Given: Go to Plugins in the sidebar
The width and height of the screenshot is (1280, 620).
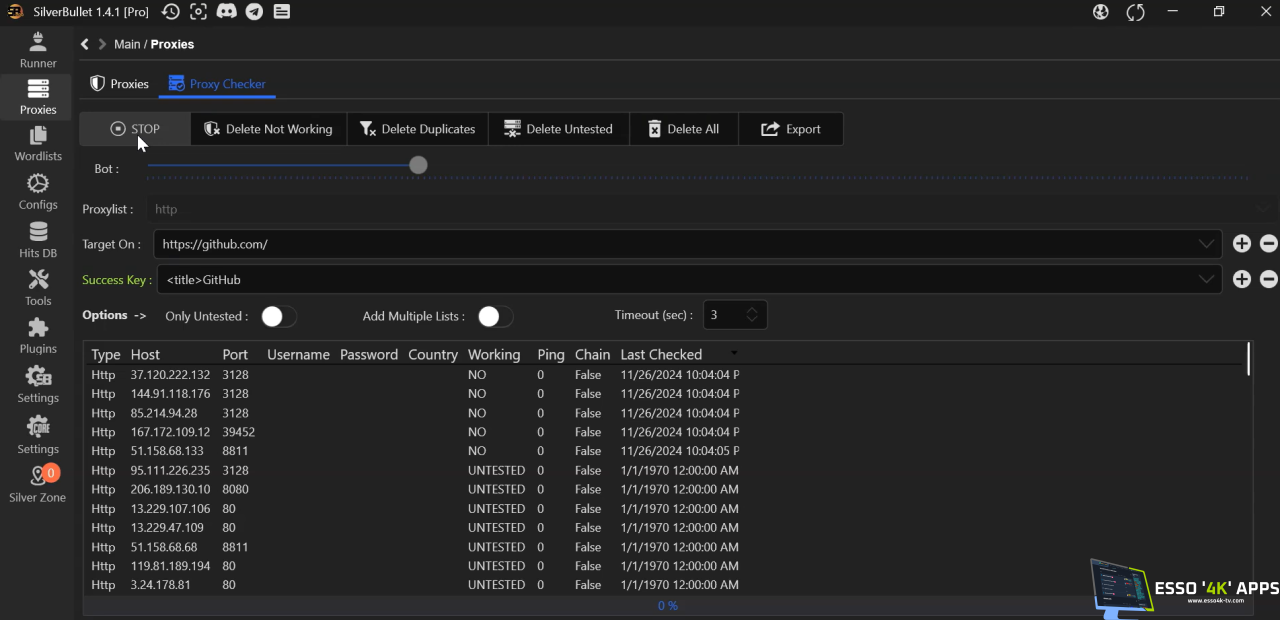Looking at the screenshot, I should coord(38,336).
